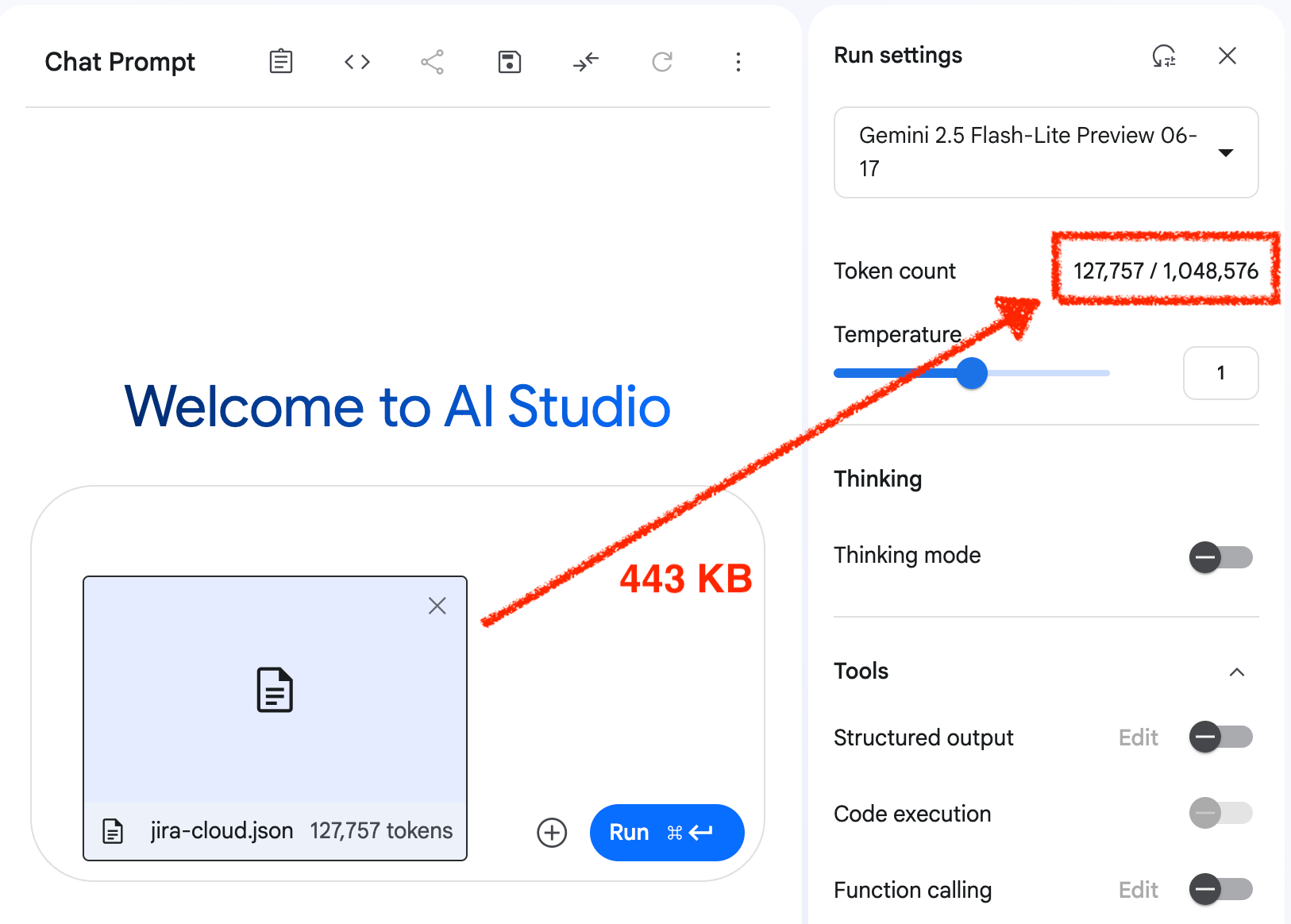Toggle the Thinking mode switch
This screenshot has width=1291, height=924.
[x=1221, y=557]
